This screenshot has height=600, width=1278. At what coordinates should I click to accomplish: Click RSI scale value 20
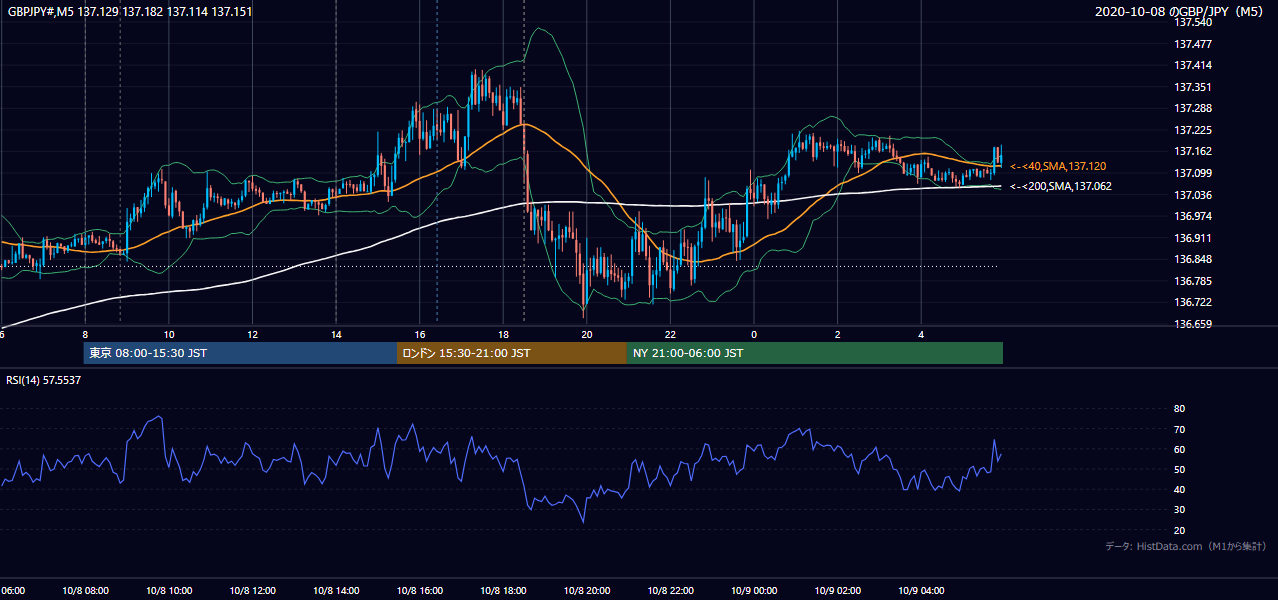[x=1179, y=530]
